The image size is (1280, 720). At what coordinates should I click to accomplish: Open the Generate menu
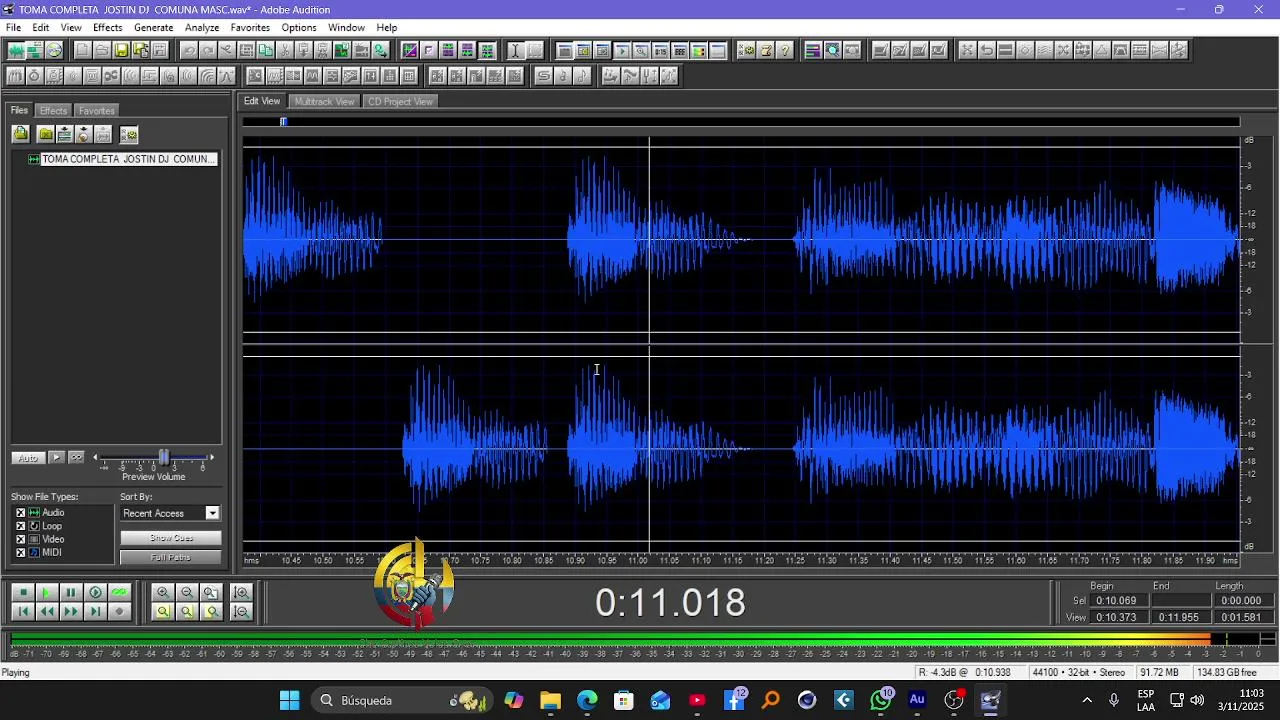(x=153, y=27)
